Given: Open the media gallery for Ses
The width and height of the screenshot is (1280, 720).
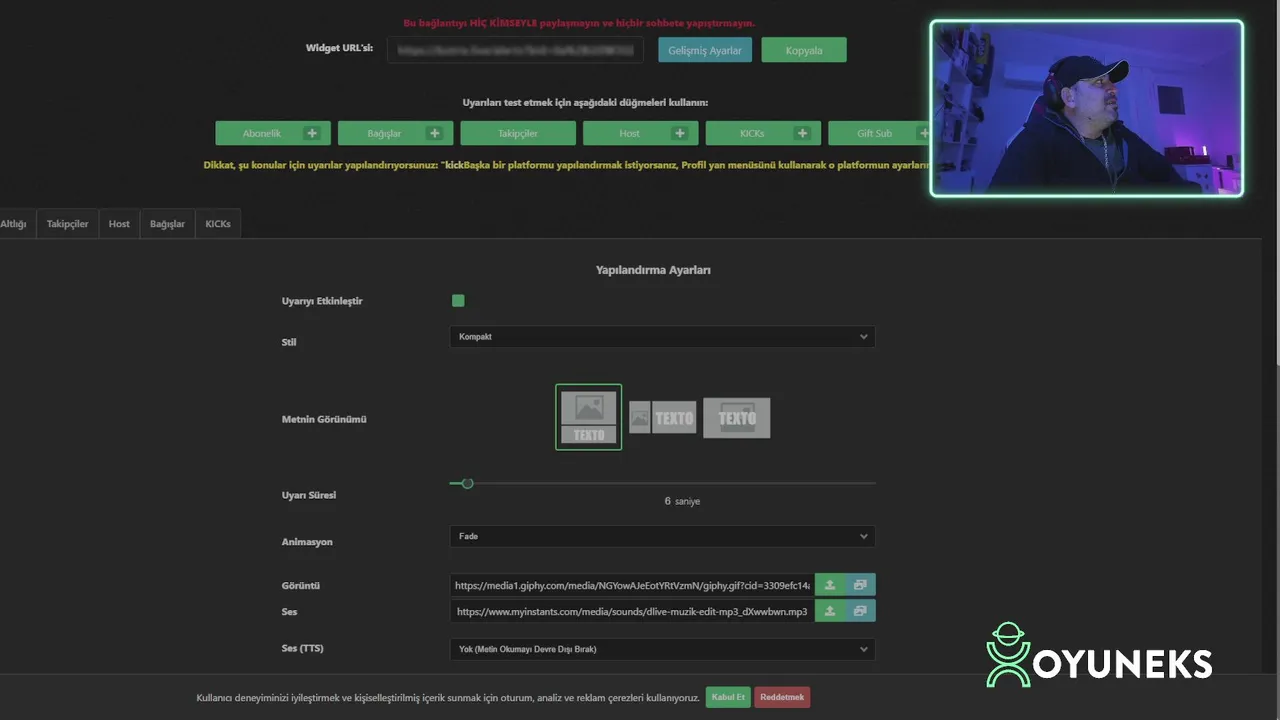Looking at the screenshot, I should [x=860, y=611].
